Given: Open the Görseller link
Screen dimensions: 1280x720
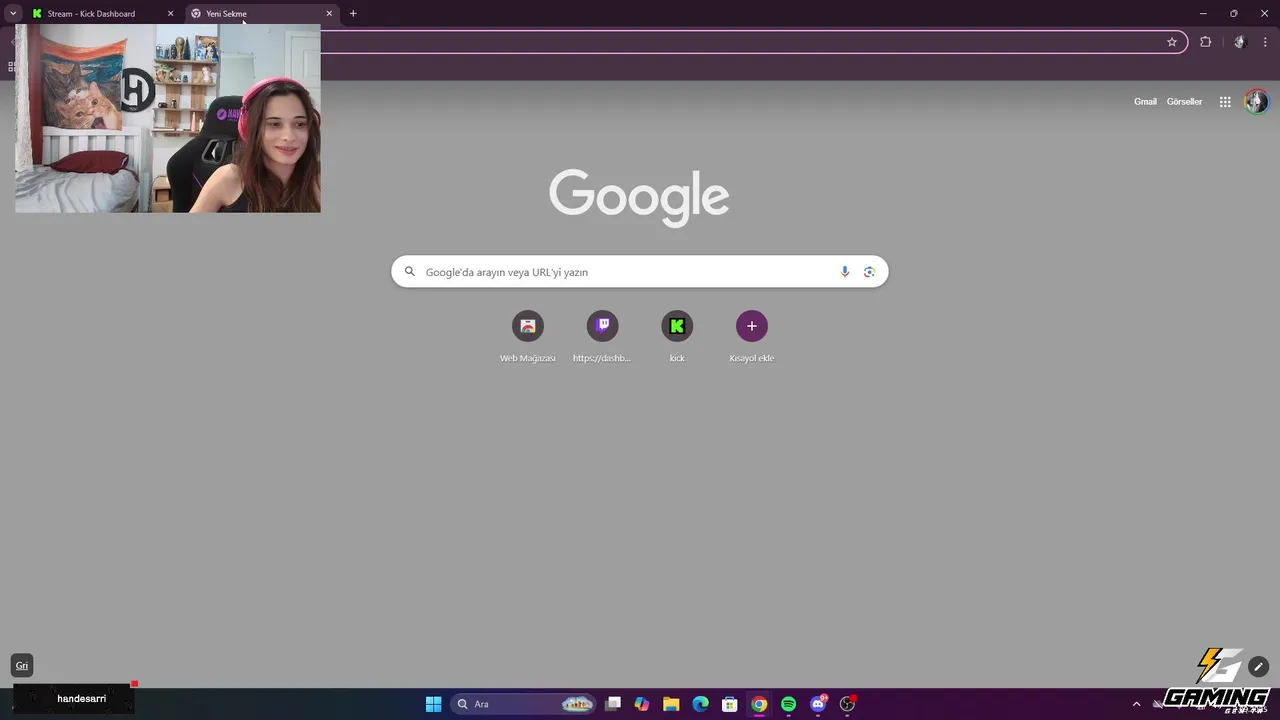Looking at the screenshot, I should pos(1184,102).
